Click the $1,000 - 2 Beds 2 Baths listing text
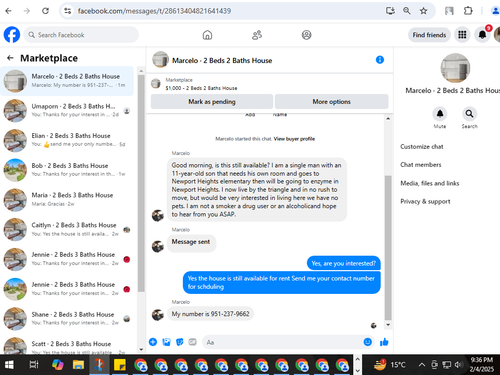Viewport: 500px width, 375px height. (x=201, y=88)
